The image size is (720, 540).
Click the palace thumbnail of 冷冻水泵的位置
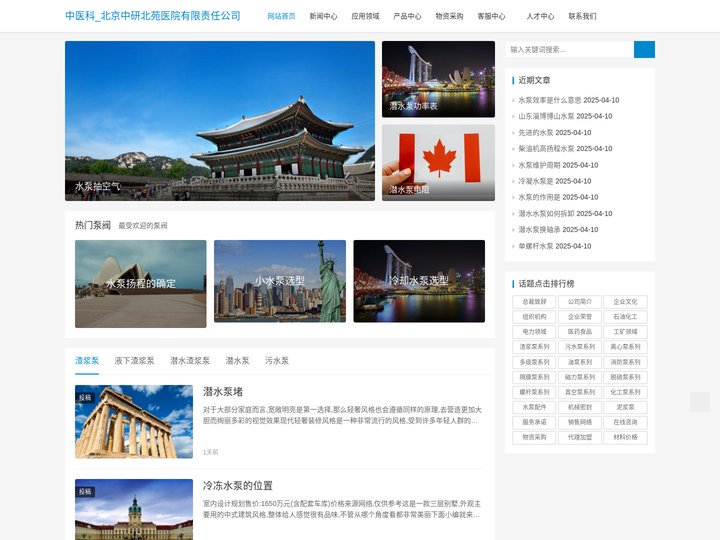click(134, 510)
